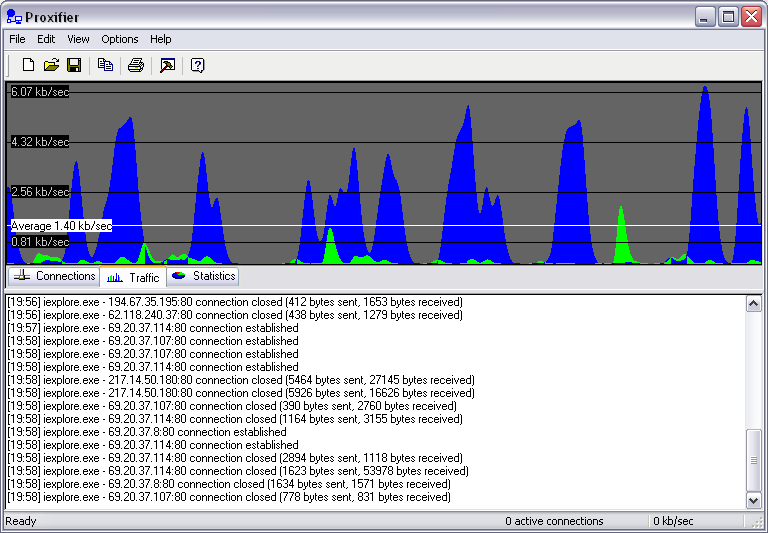The width and height of the screenshot is (768, 533).
Task: Select log line with 390 bytes sent
Action: pos(232,406)
